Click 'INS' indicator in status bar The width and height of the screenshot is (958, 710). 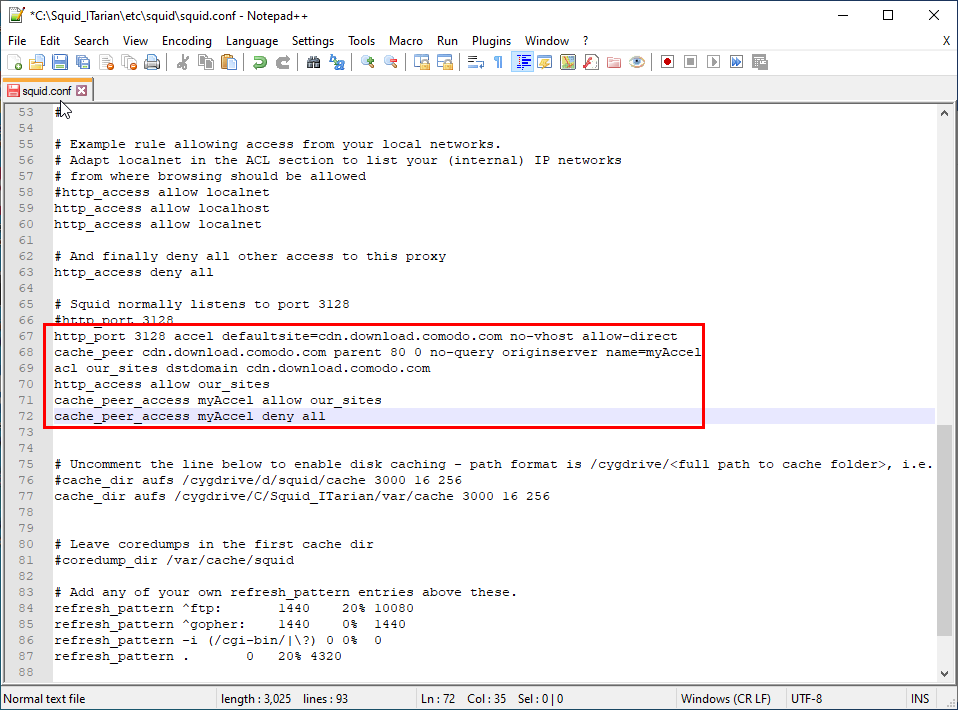tap(920, 699)
